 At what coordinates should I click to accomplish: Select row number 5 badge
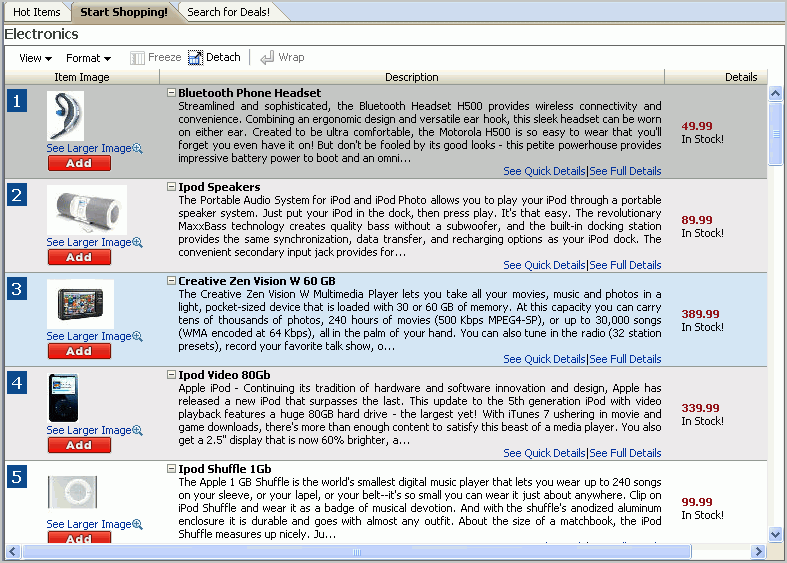[17, 477]
